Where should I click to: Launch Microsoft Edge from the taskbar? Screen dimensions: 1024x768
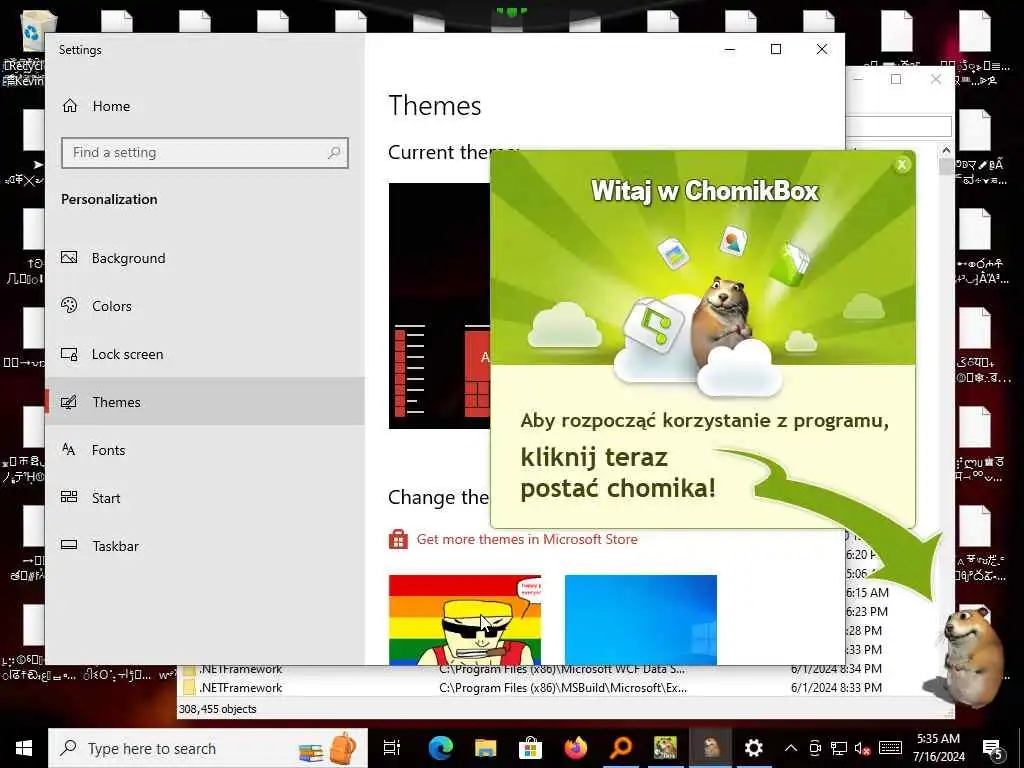pyautogui.click(x=441, y=748)
